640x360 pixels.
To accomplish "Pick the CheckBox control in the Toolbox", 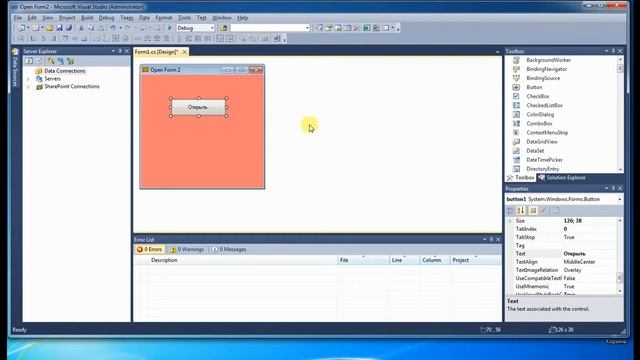I will [x=538, y=96].
